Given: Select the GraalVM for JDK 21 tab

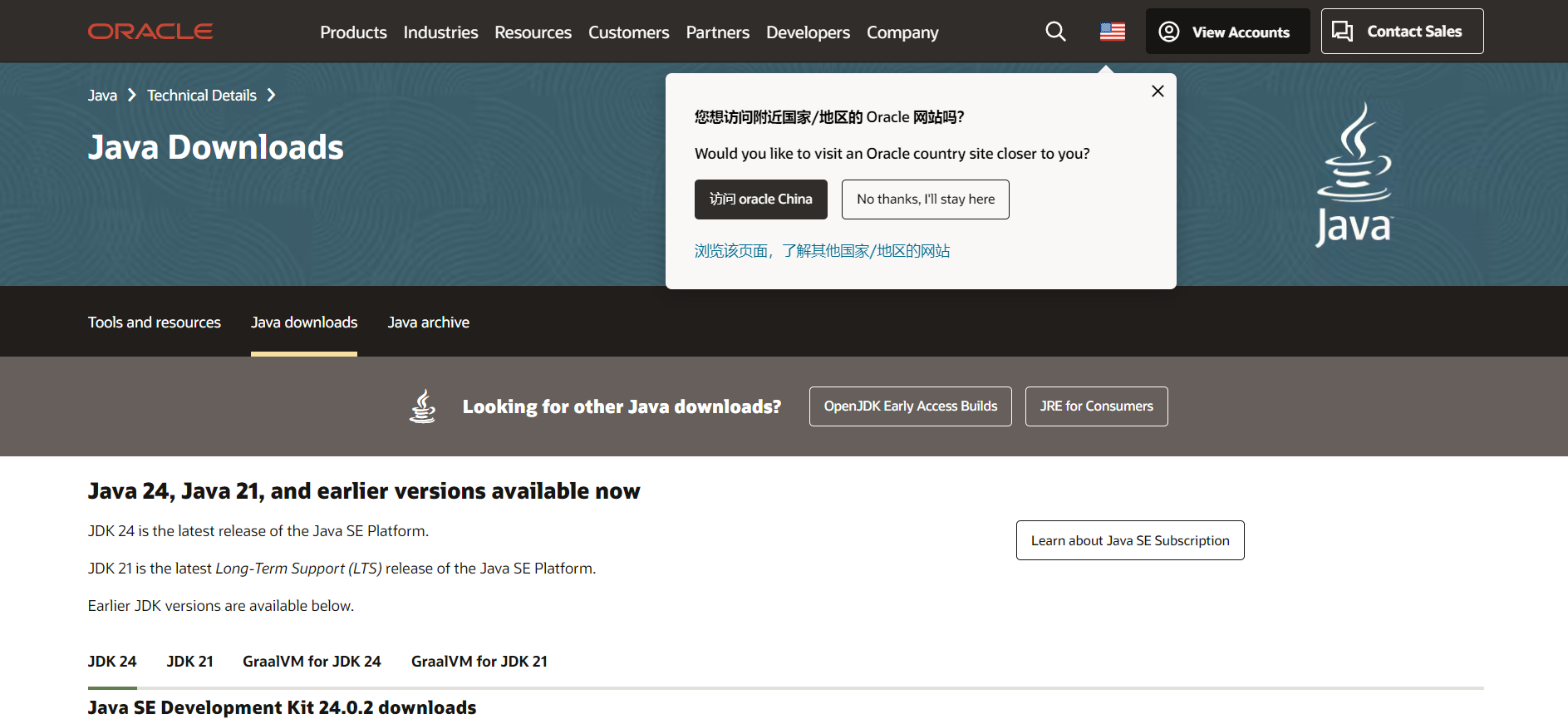Looking at the screenshot, I should coord(479,662).
